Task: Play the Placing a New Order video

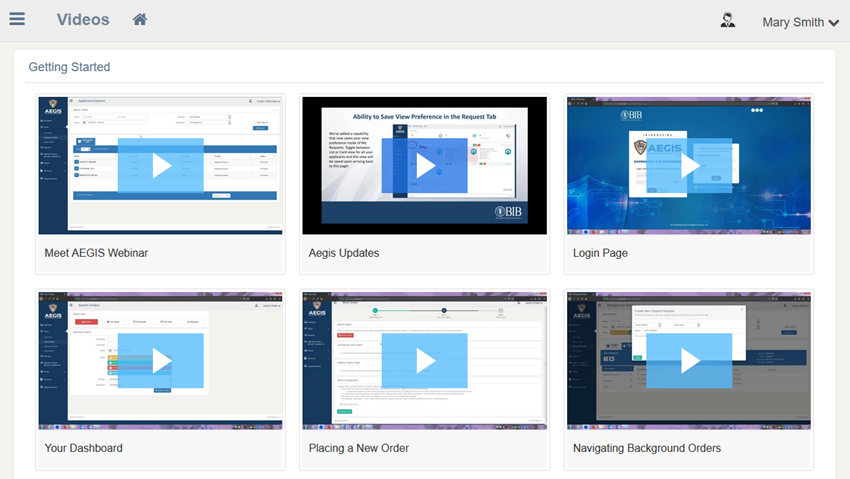Action: point(424,361)
